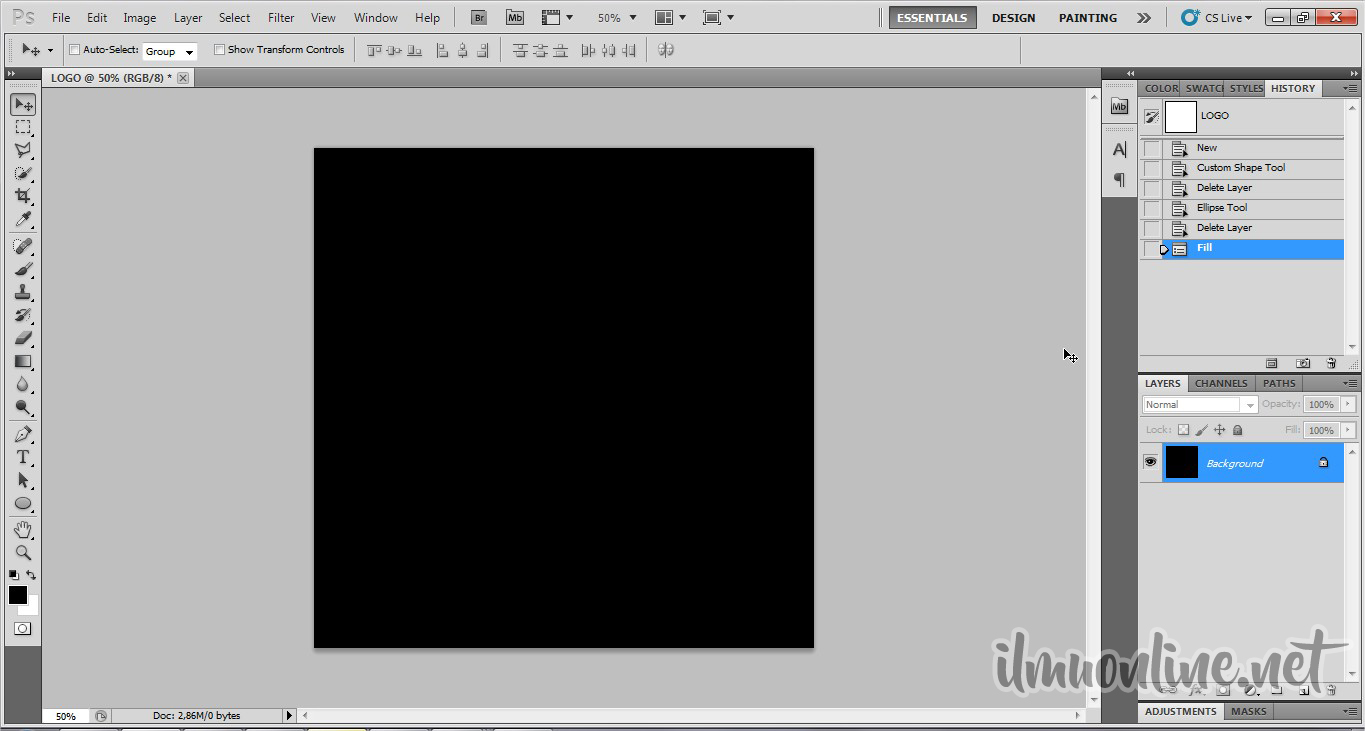Image resolution: width=1365 pixels, height=731 pixels.
Task: Check Show Transform Controls
Action: point(220,50)
